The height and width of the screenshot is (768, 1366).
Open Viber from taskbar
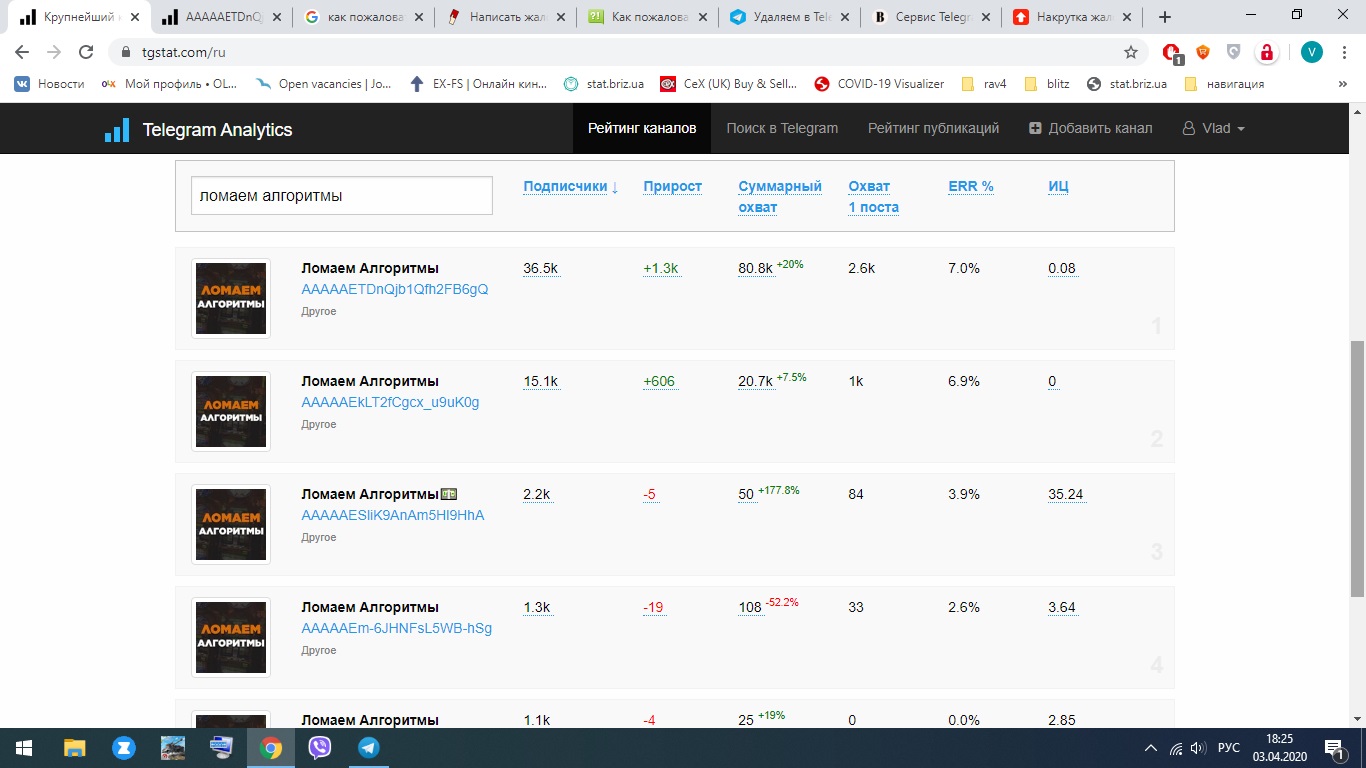pos(320,748)
